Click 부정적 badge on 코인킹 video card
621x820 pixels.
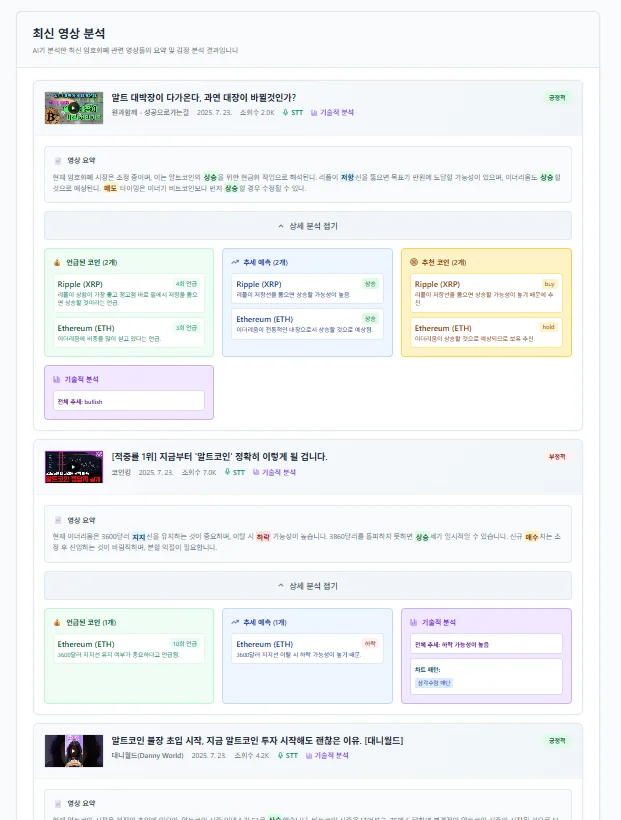(557, 457)
